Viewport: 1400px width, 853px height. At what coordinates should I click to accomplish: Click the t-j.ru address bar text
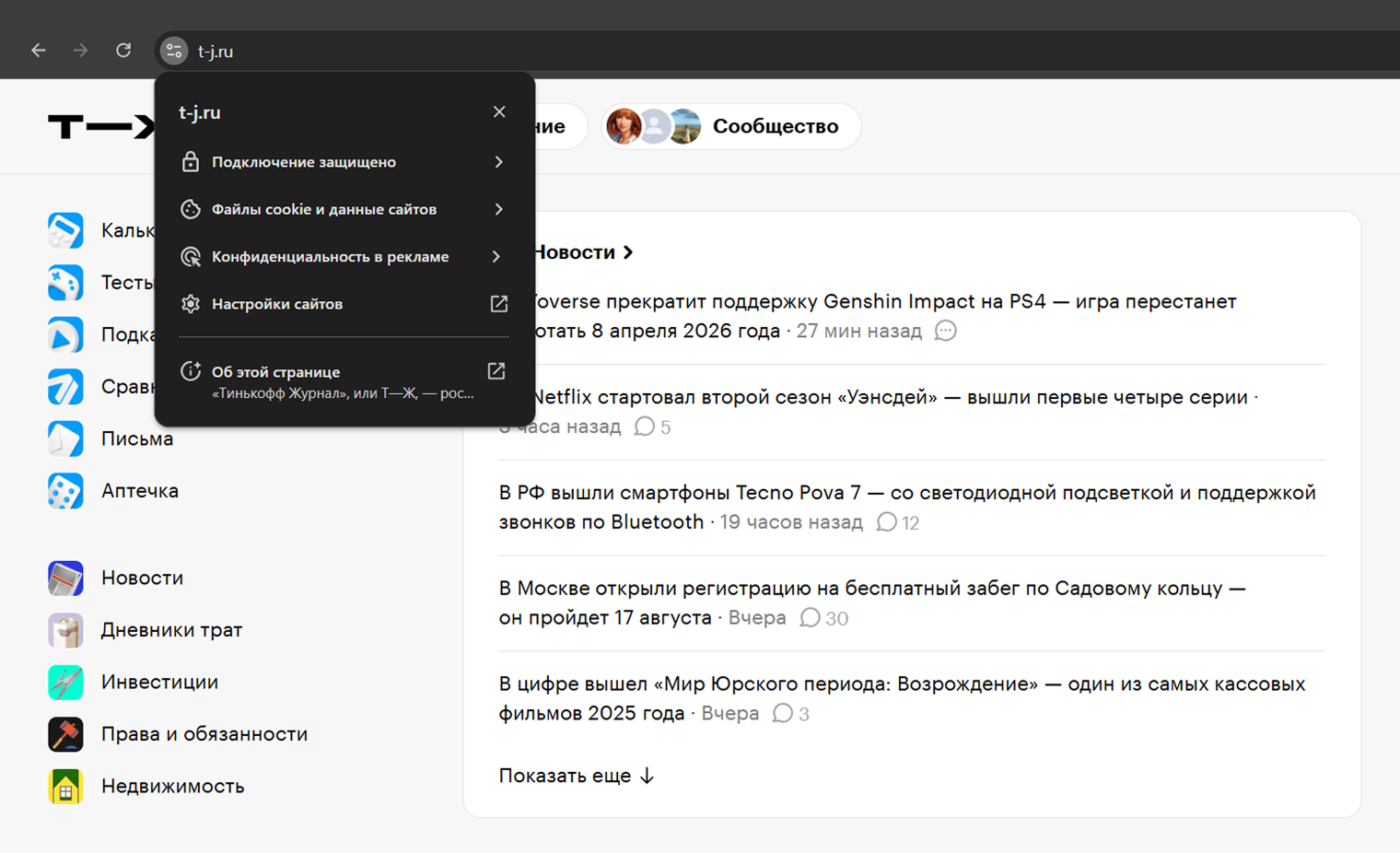216,52
